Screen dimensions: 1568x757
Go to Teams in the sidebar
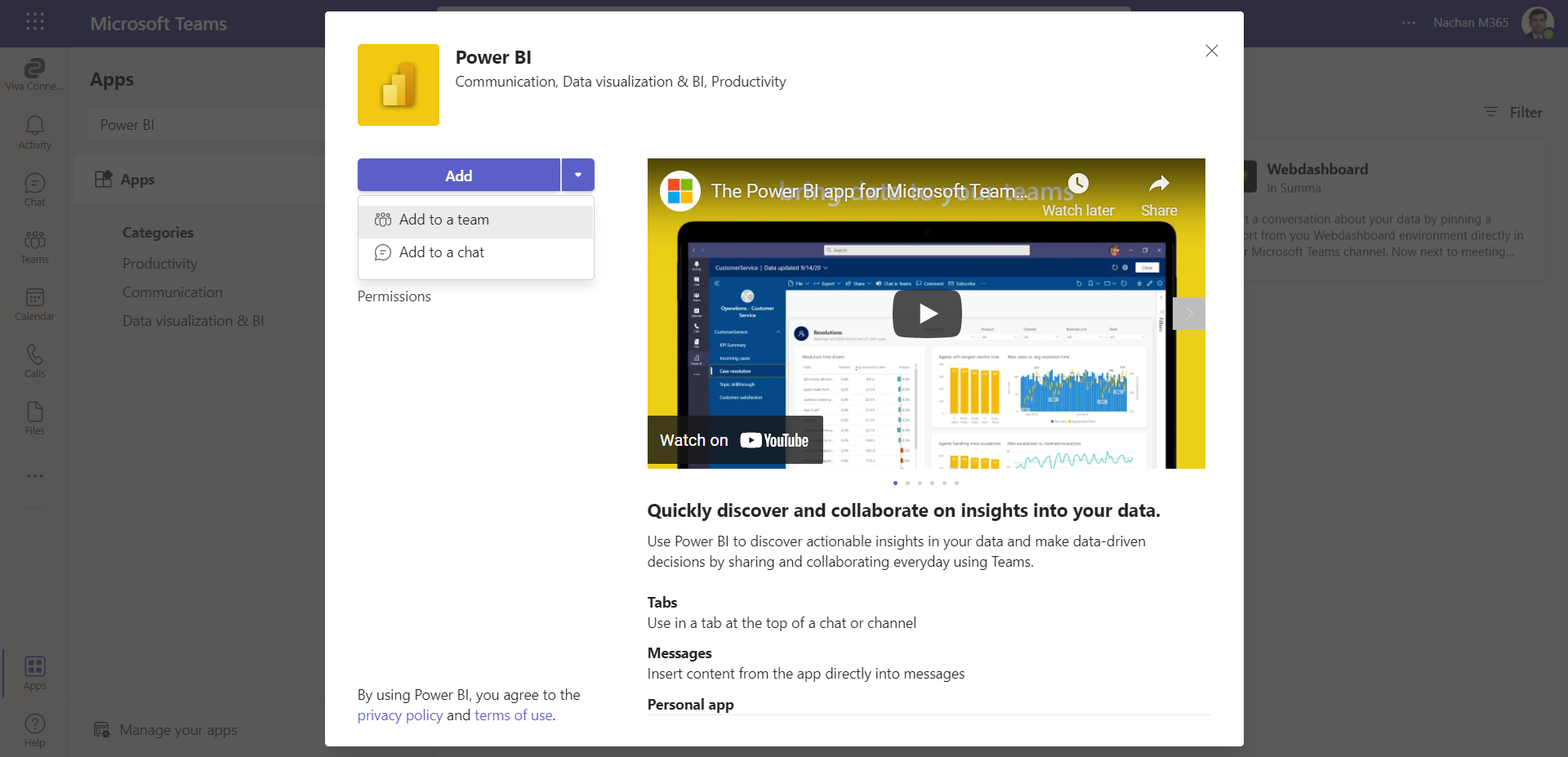[x=34, y=247]
